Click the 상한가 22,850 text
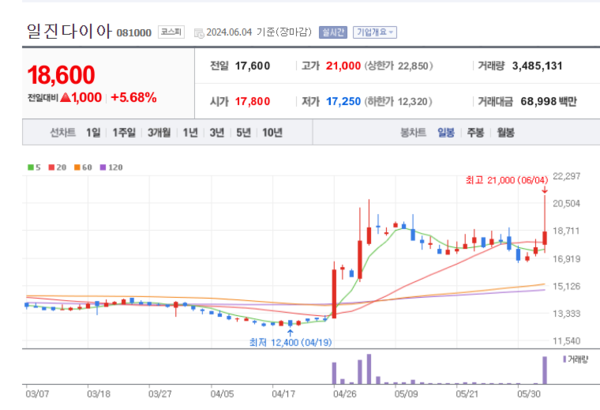The height and width of the screenshot is (410, 600). coord(398,66)
